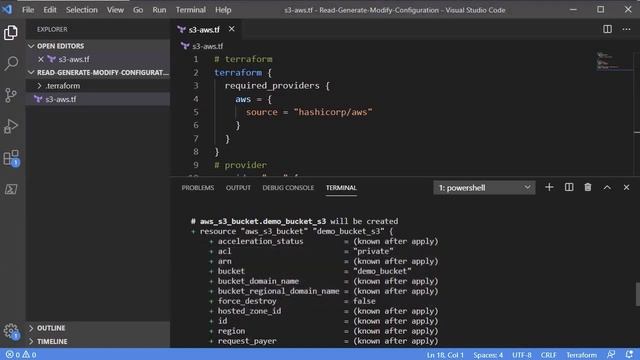Open editor More Actions ellipsis
The width and height of the screenshot is (640, 360).
coord(626,29)
